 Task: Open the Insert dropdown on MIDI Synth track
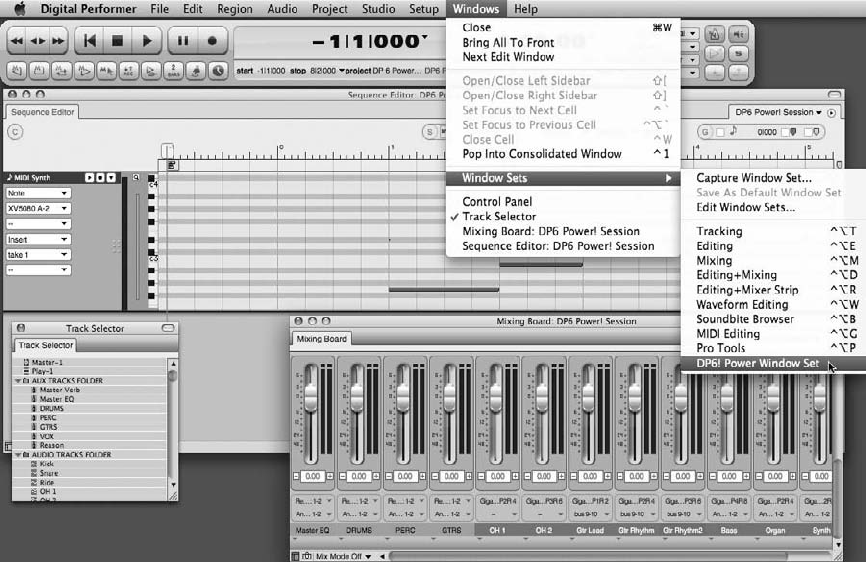pos(38,240)
